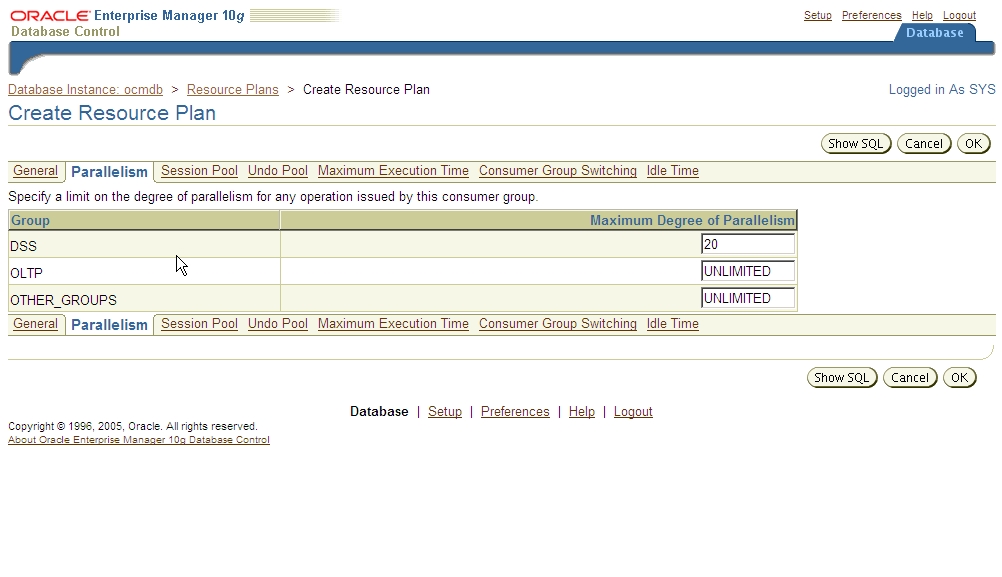
Task: Focus the DSS parallelism field containing 20
Action: point(748,244)
